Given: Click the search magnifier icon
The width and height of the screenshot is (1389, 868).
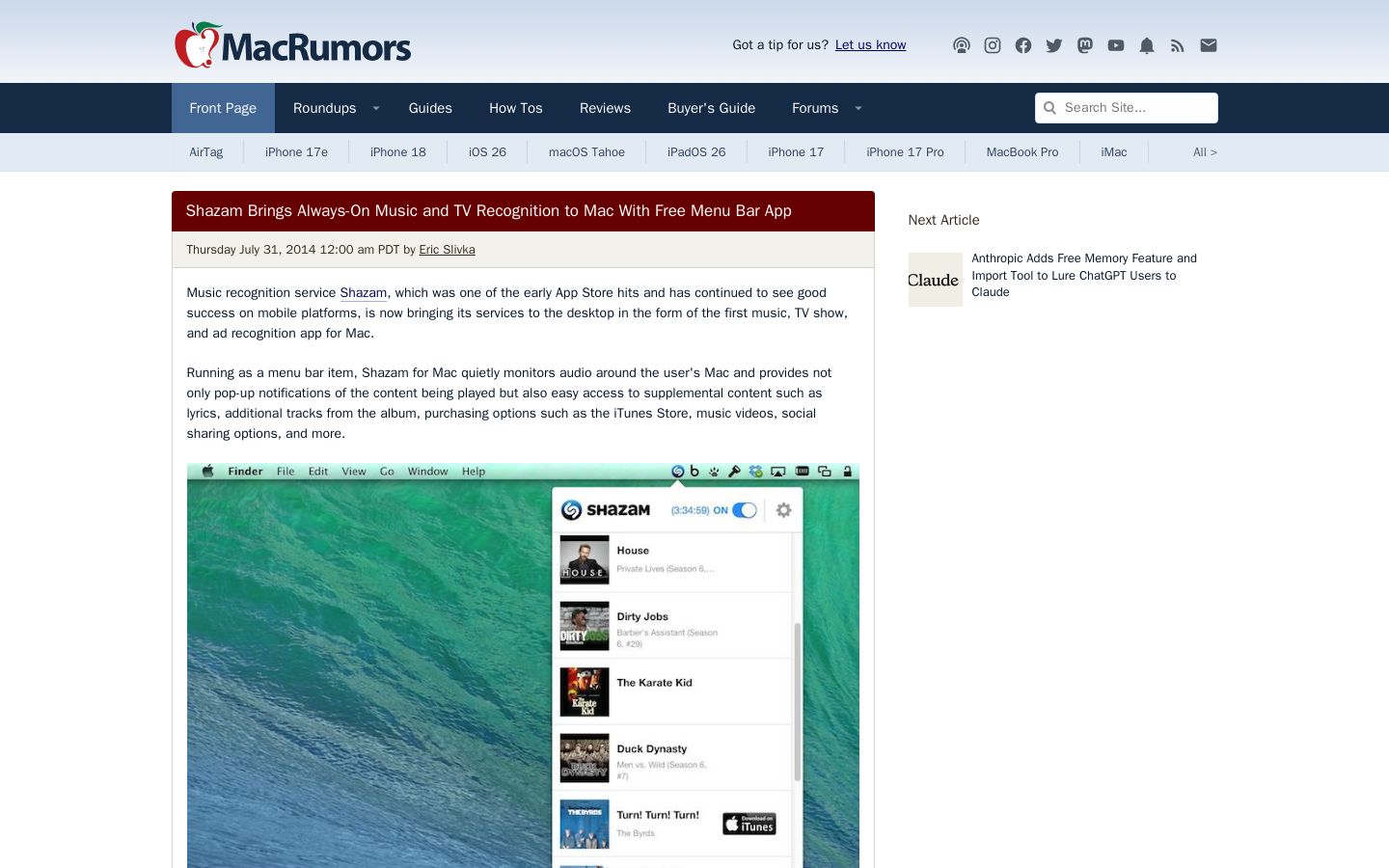Looking at the screenshot, I should (1050, 108).
